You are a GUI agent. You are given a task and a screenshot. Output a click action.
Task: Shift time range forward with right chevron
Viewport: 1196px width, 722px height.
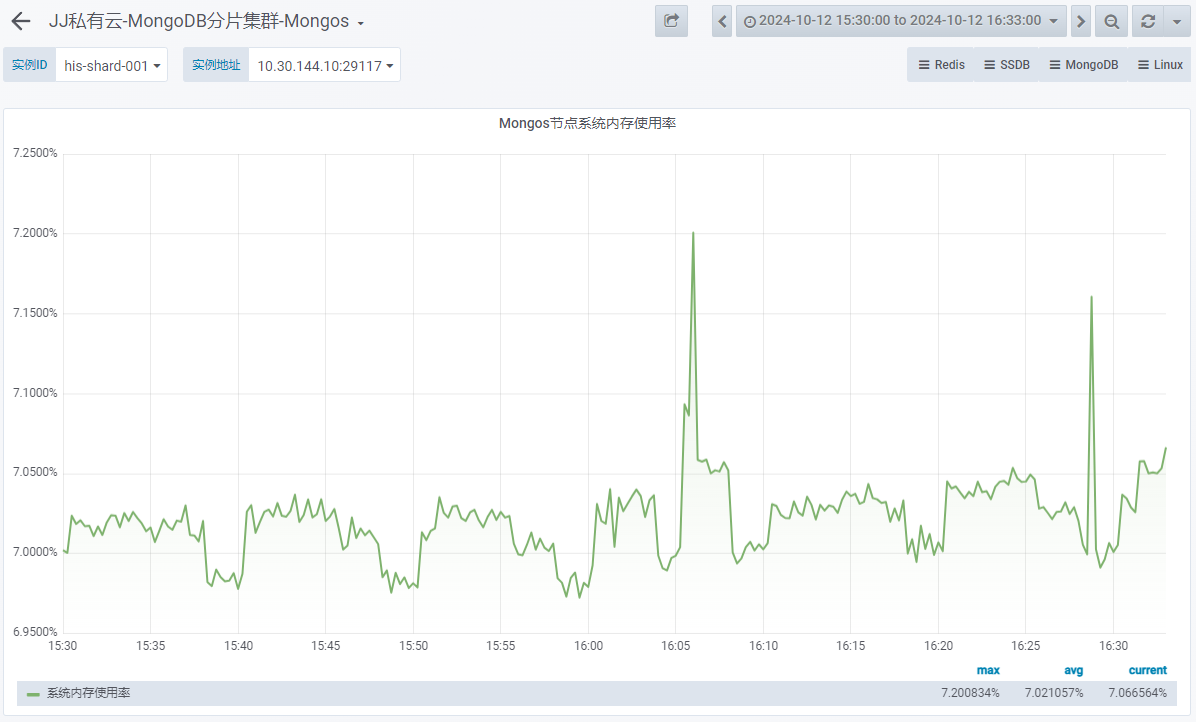point(1081,21)
